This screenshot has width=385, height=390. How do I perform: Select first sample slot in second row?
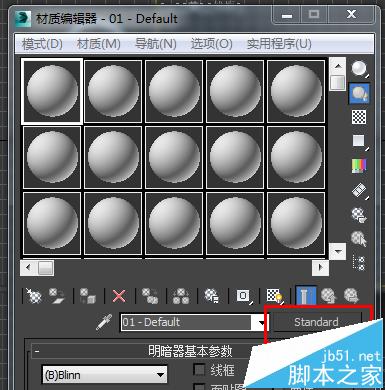[x=52, y=157]
